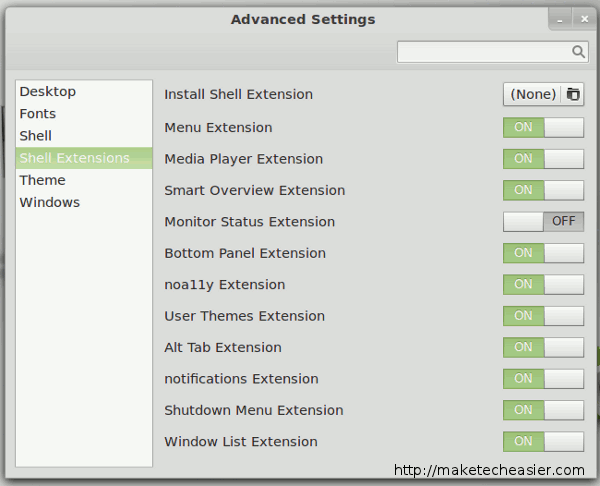600x486 pixels.
Task: Click the search magnifier icon
Action: click(578, 52)
